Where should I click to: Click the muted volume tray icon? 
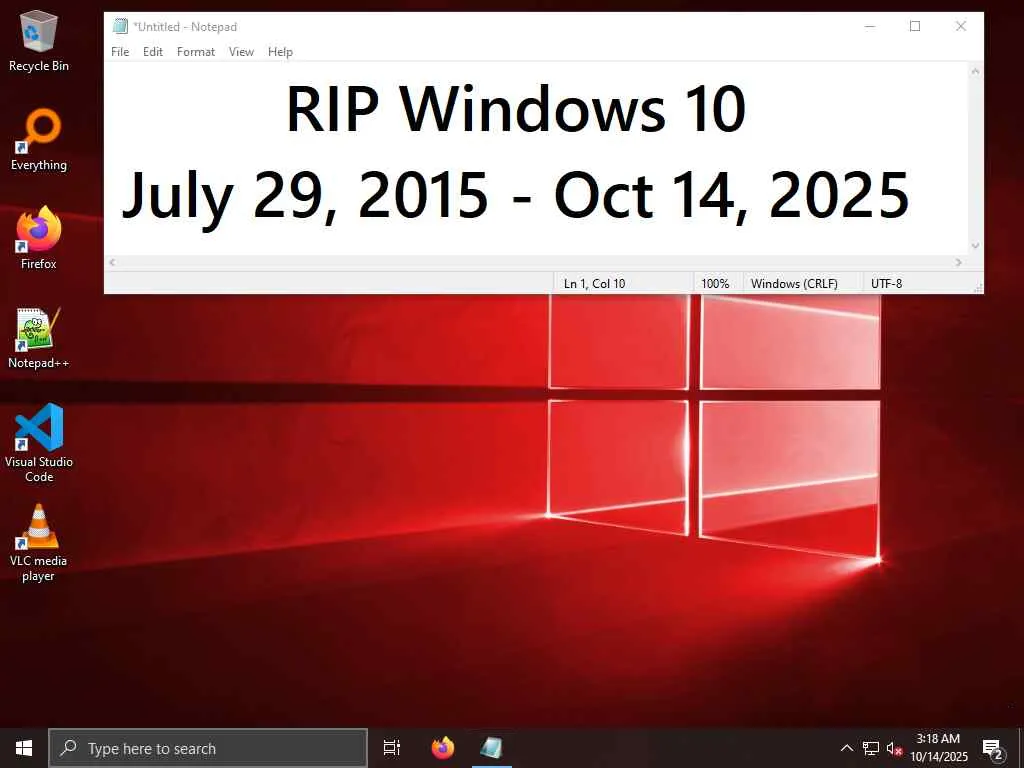894,748
